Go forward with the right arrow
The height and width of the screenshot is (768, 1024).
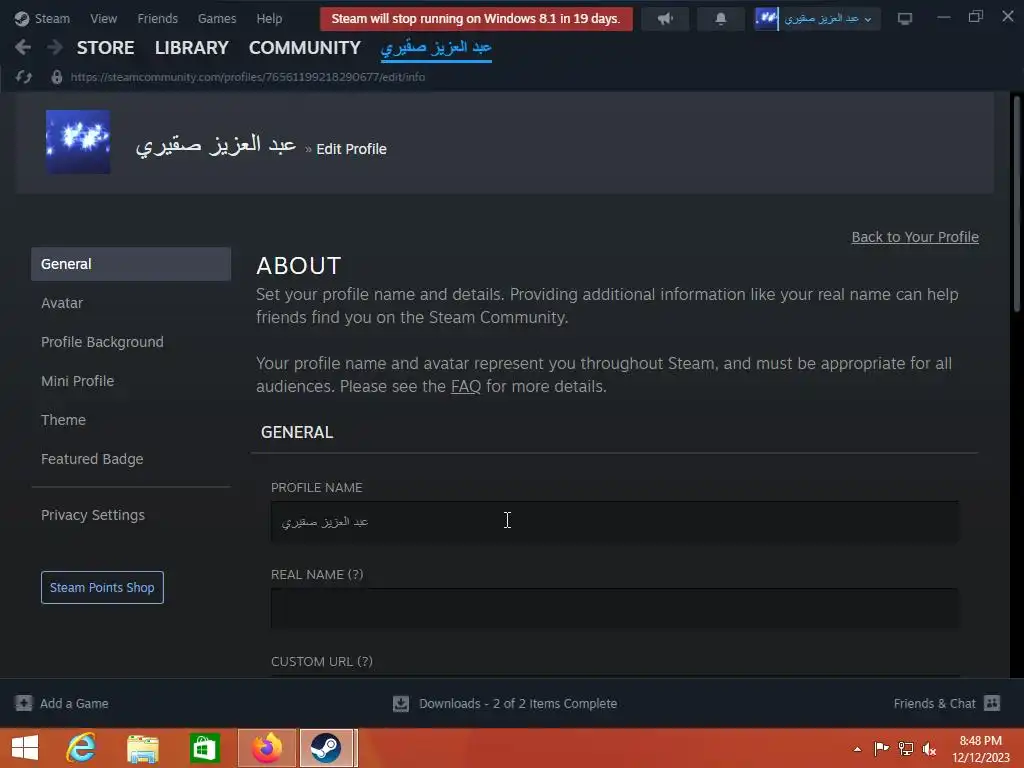55,47
